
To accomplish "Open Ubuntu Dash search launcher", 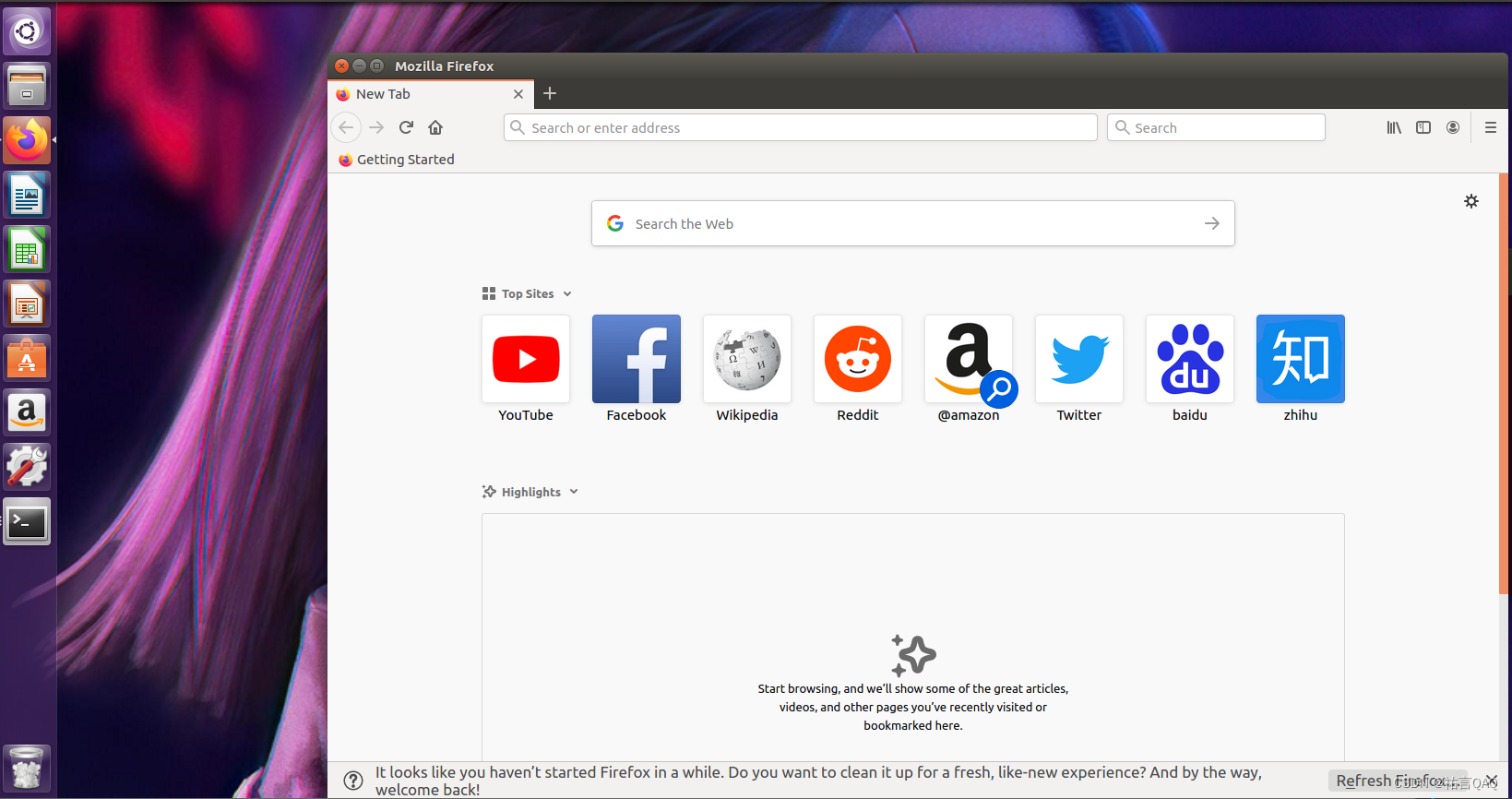I will click(x=27, y=31).
